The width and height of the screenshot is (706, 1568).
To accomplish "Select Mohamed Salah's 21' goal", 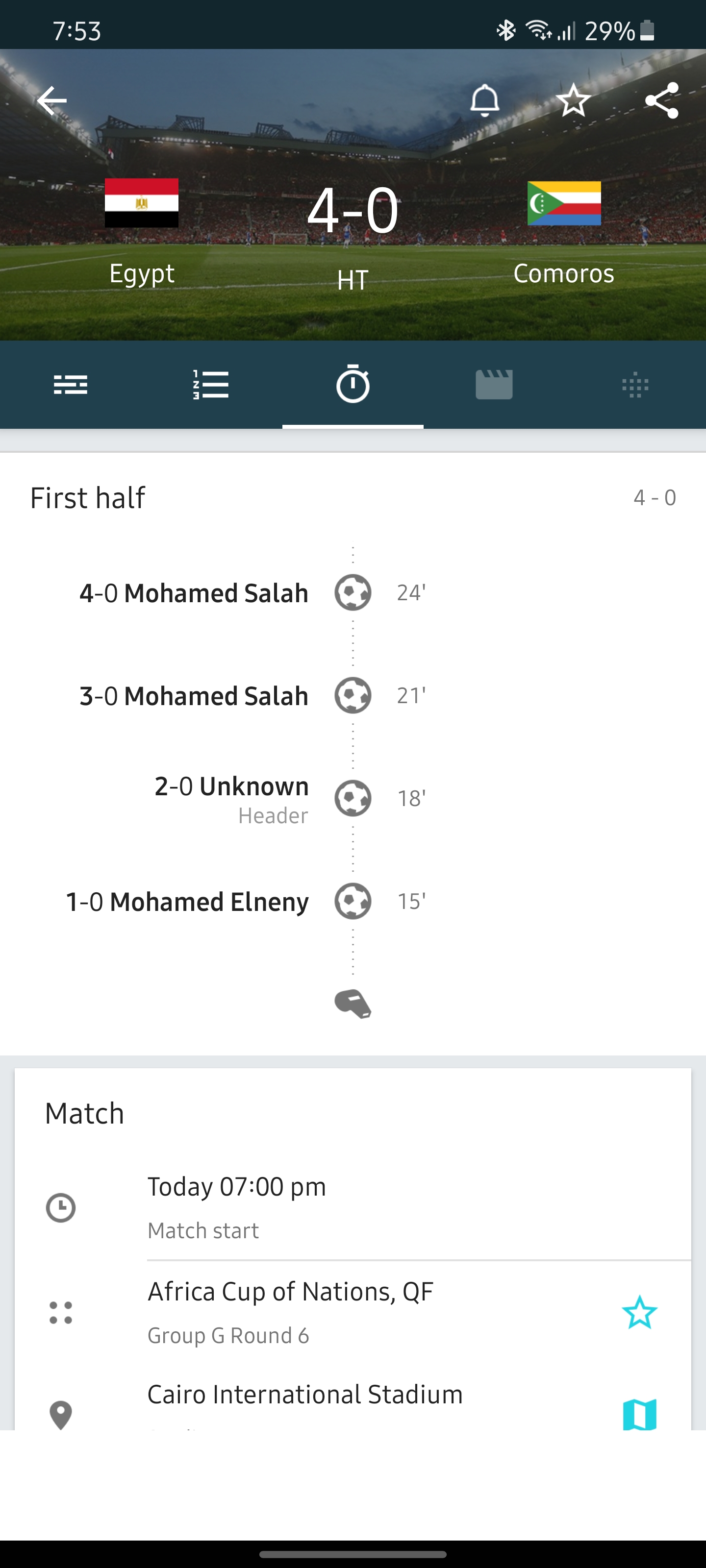I will 194,696.
